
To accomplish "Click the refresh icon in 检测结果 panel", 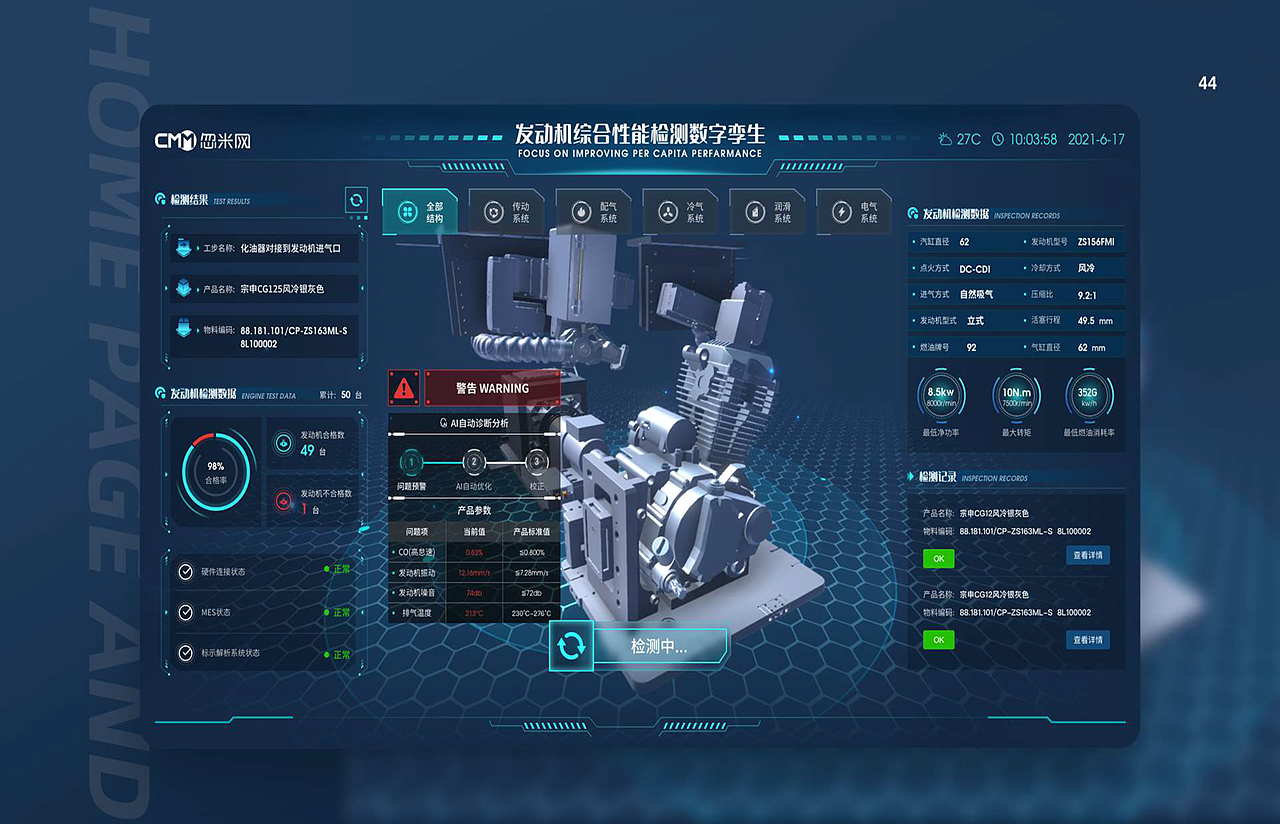I will point(356,200).
